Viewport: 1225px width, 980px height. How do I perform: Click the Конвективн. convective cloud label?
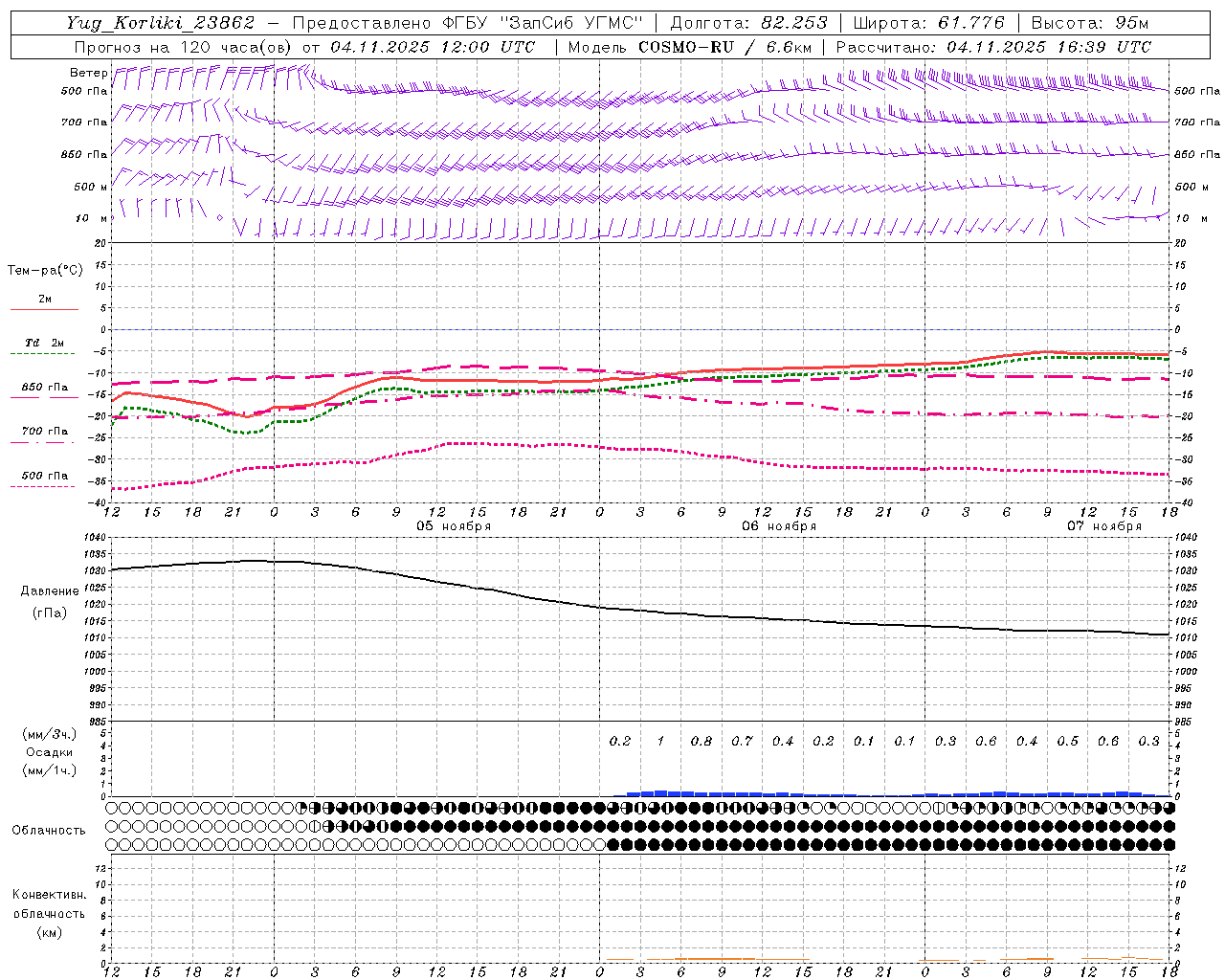pyautogui.click(x=49, y=895)
